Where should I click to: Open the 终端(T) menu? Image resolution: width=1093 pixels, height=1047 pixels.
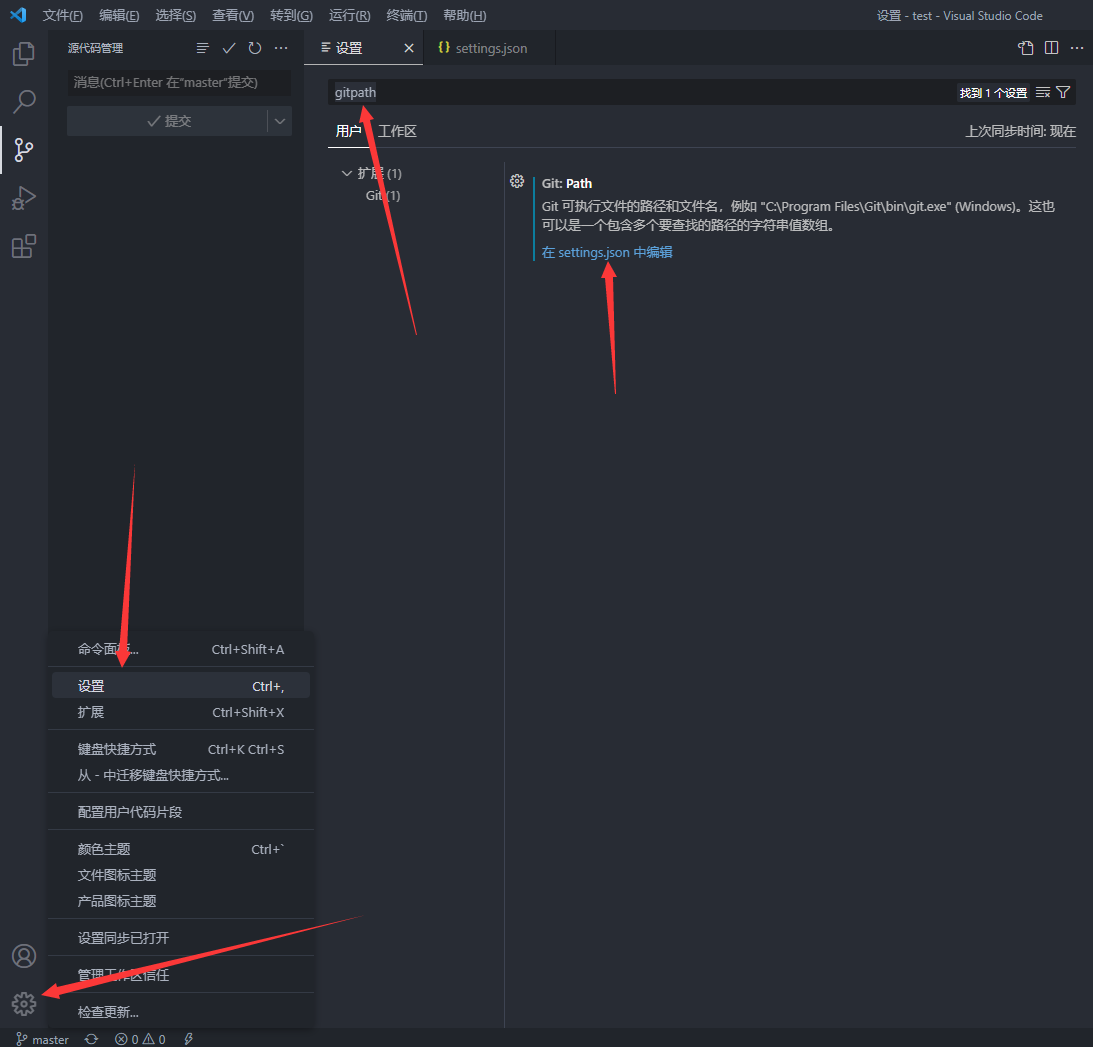coord(407,15)
